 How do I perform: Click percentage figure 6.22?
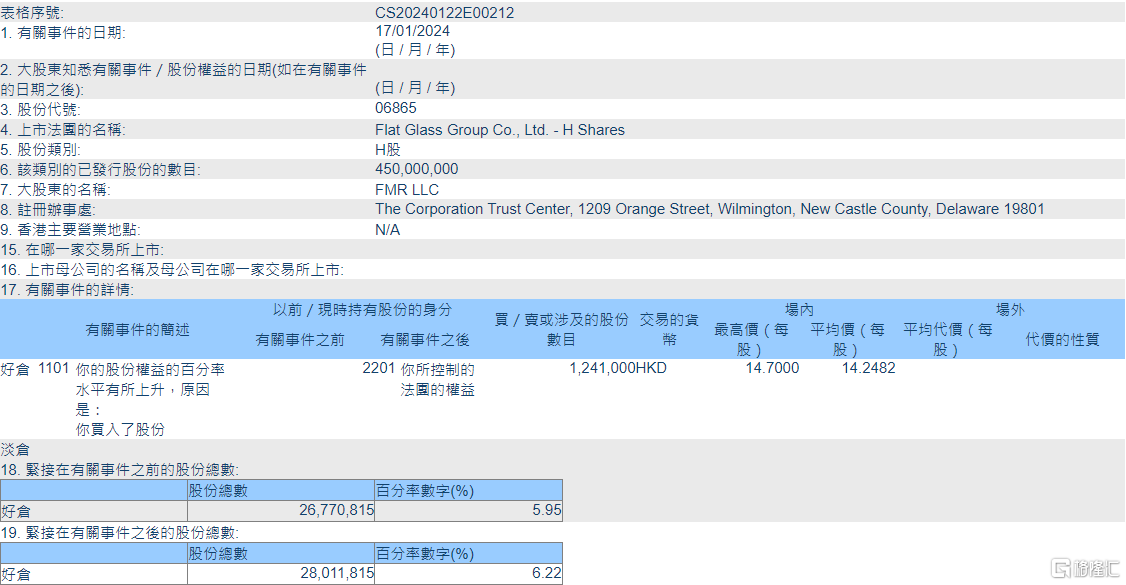click(547, 574)
